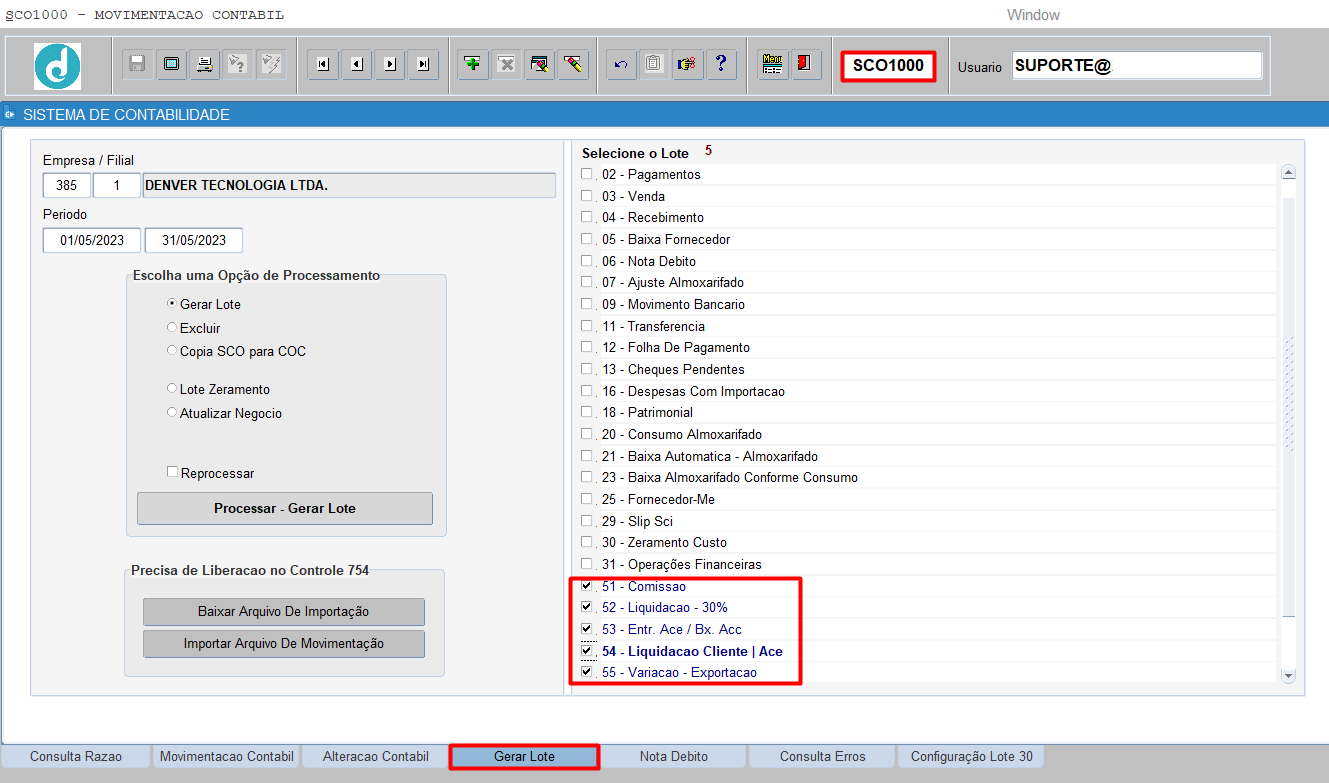Select the Gerar Lote radio option
Image resolution: width=1329 pixels, height=783 pixels.
(x=172, y=304)
